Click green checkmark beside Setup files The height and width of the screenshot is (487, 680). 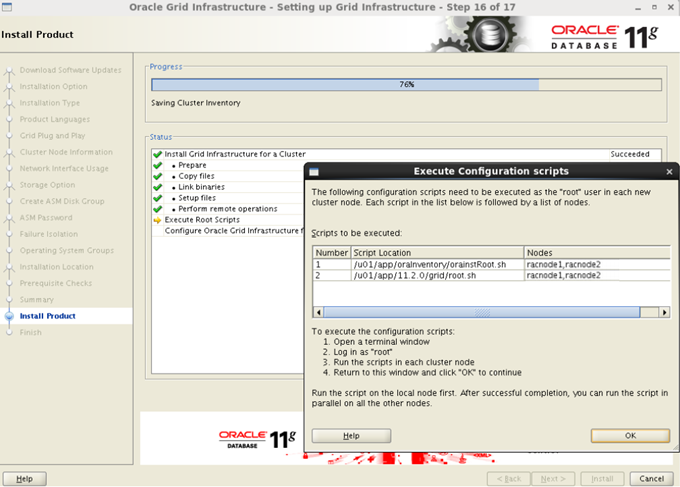click(x=157, y=198)
